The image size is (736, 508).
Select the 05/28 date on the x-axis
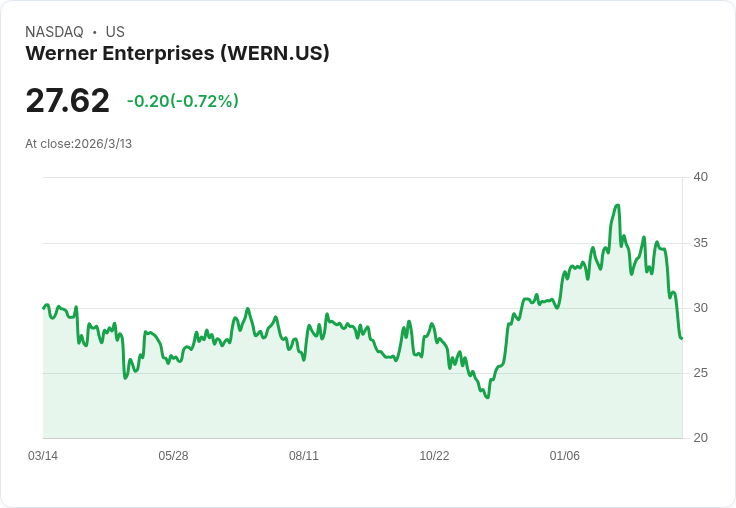pos(173,456)
